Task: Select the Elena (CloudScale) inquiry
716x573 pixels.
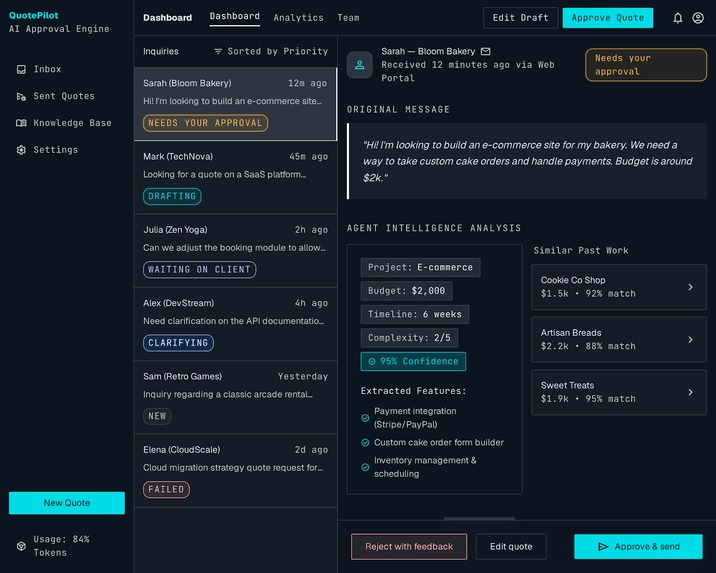Action: (235, 471)
